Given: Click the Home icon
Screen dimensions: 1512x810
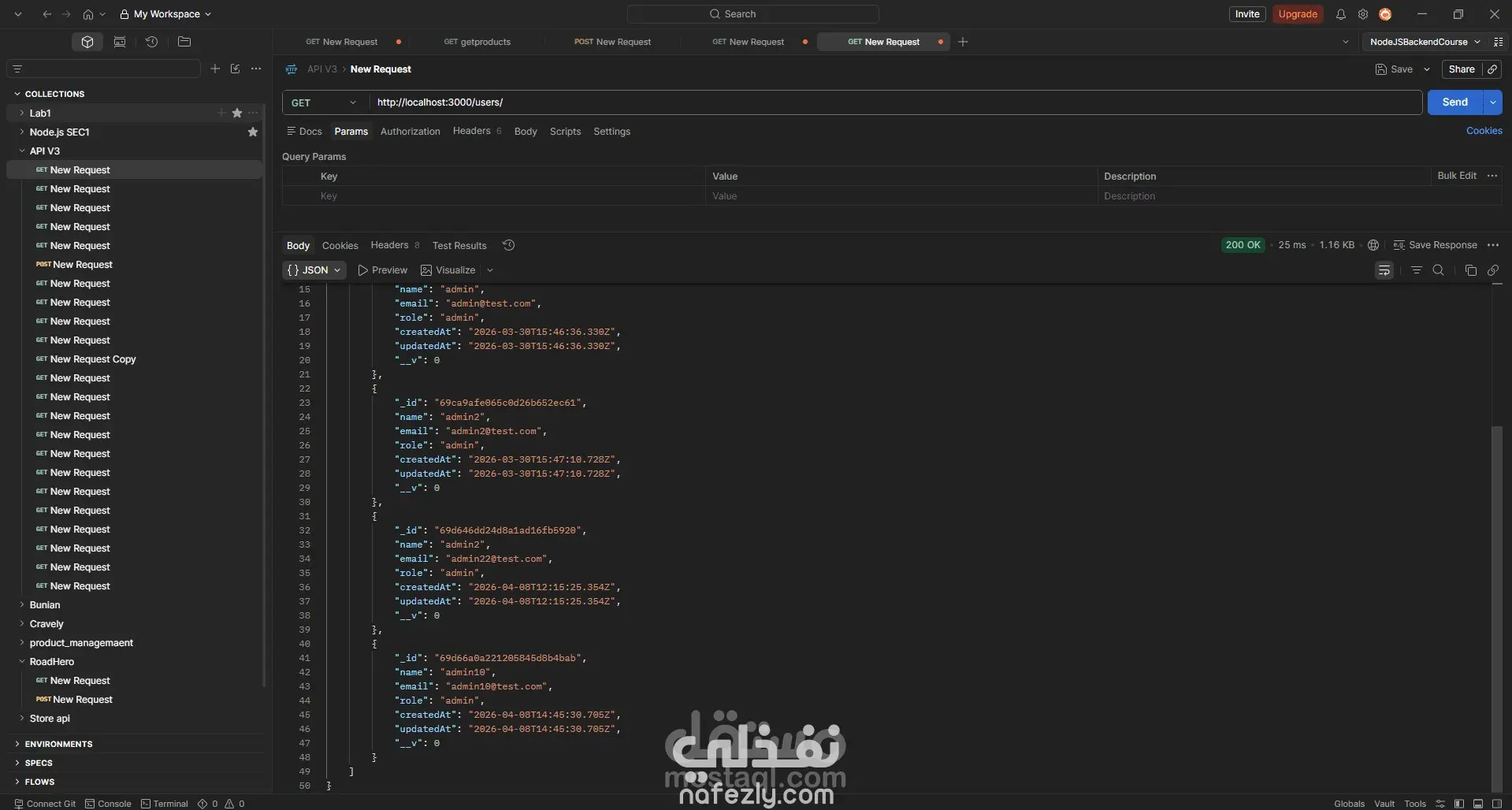Looking at the screenshot, I should coord(88,14).
